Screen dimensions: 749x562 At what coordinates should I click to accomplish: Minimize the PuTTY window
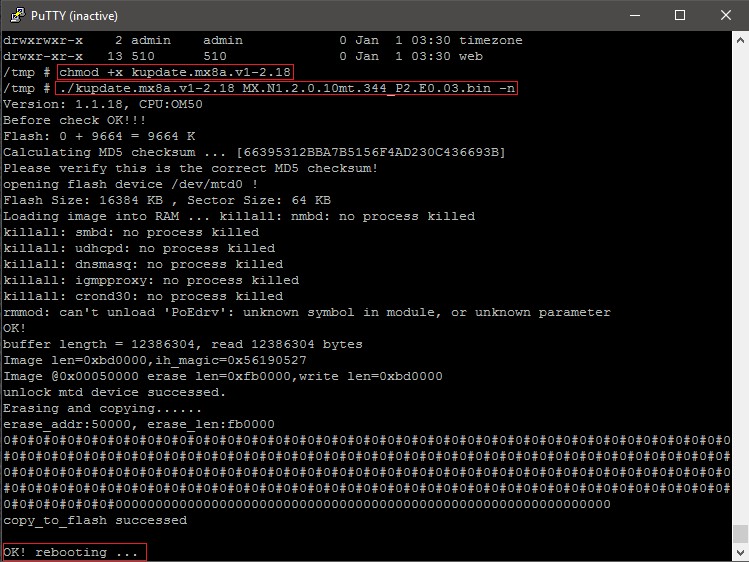click(x=634, y=15)
